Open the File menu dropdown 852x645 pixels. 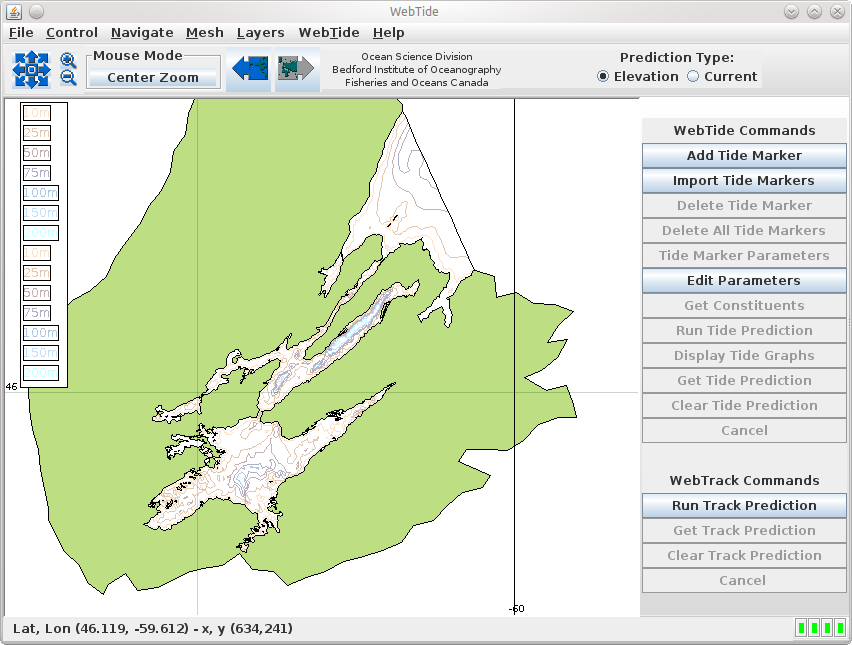(21, 33)
